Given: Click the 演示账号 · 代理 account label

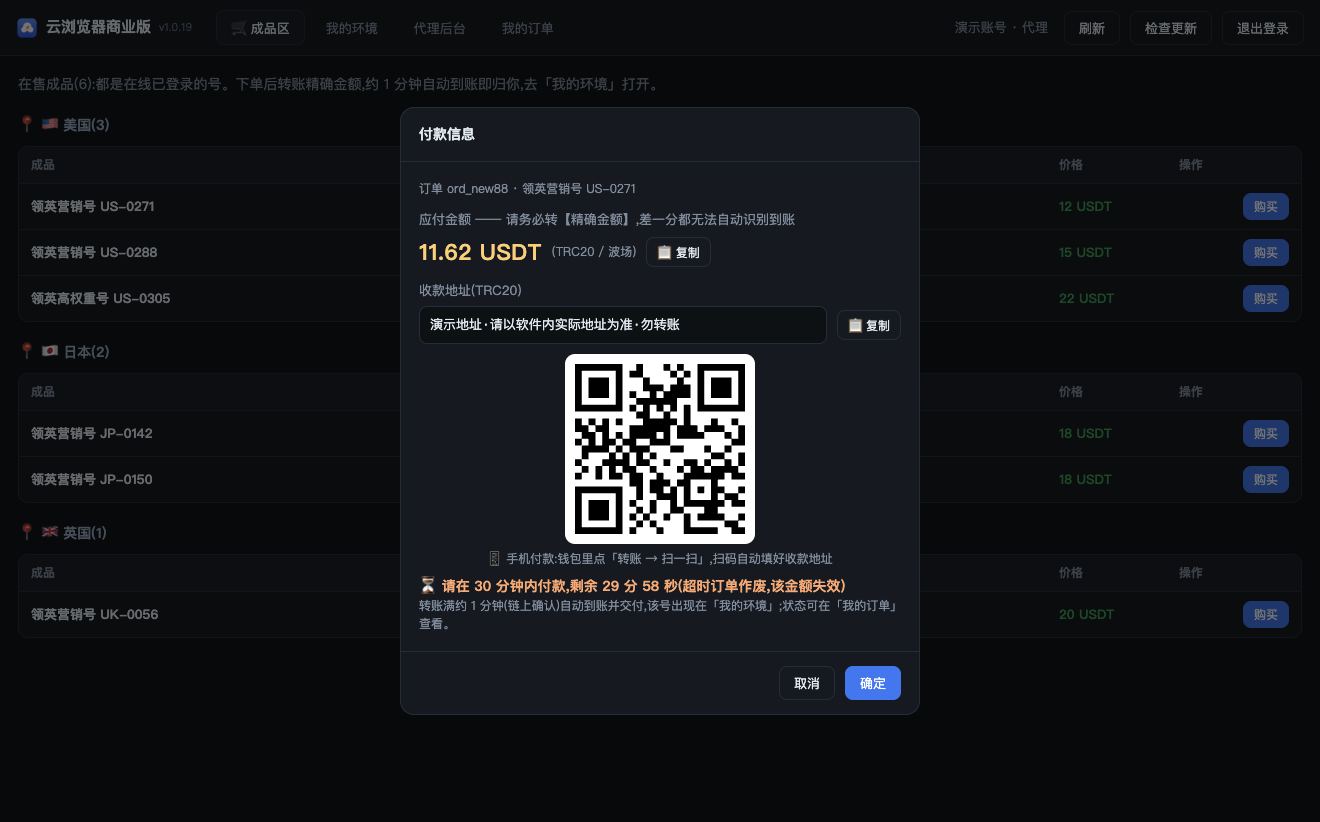Looking at the screenshot, I should click(1001, 28).
